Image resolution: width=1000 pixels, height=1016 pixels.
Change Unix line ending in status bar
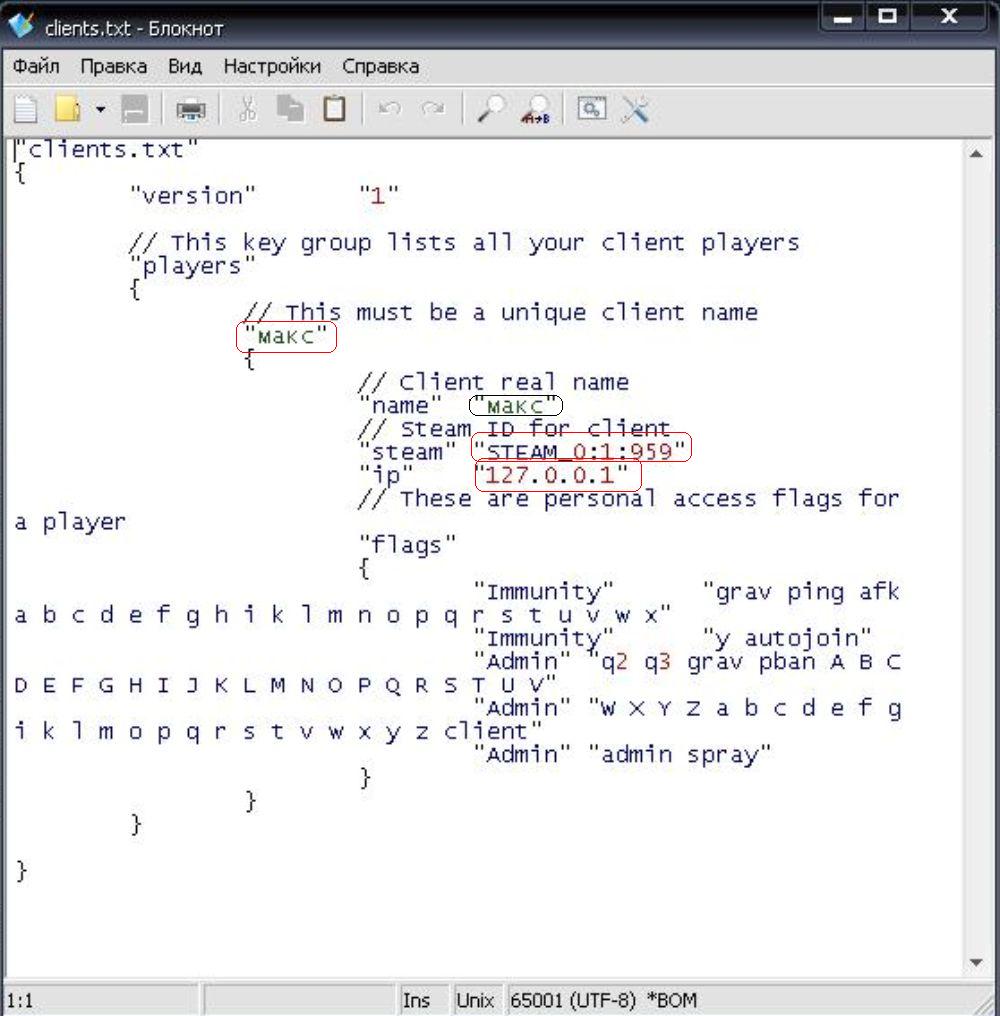tap(475, 1000)
